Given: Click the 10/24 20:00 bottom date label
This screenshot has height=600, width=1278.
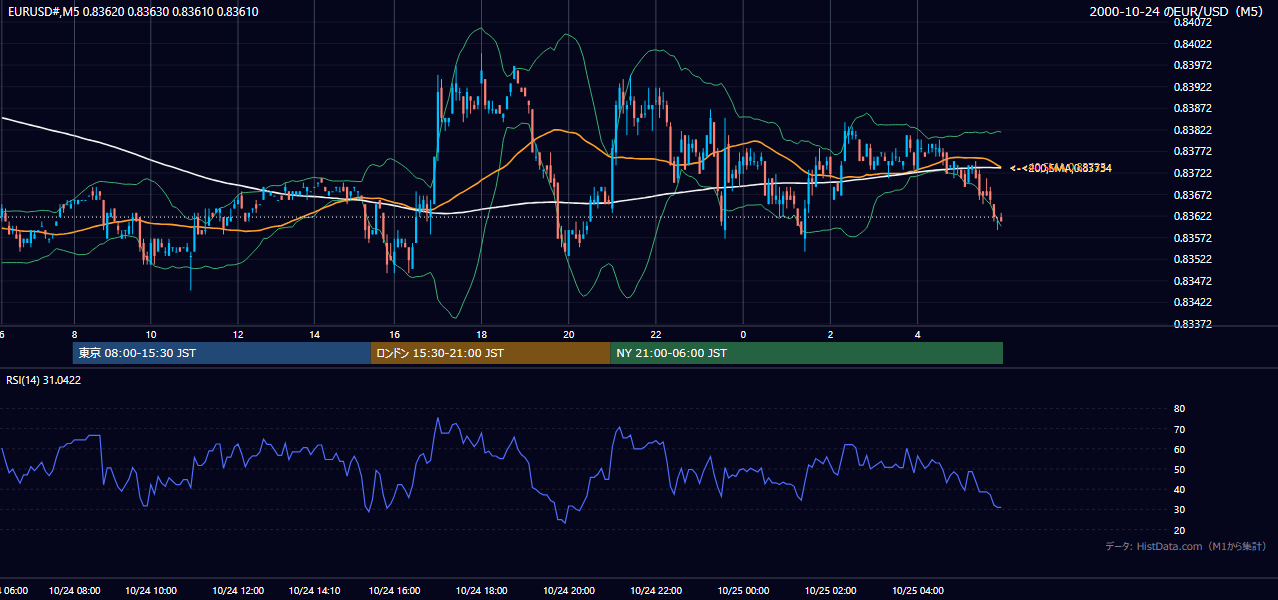Looking at the screenshot, I should point(569,591).
